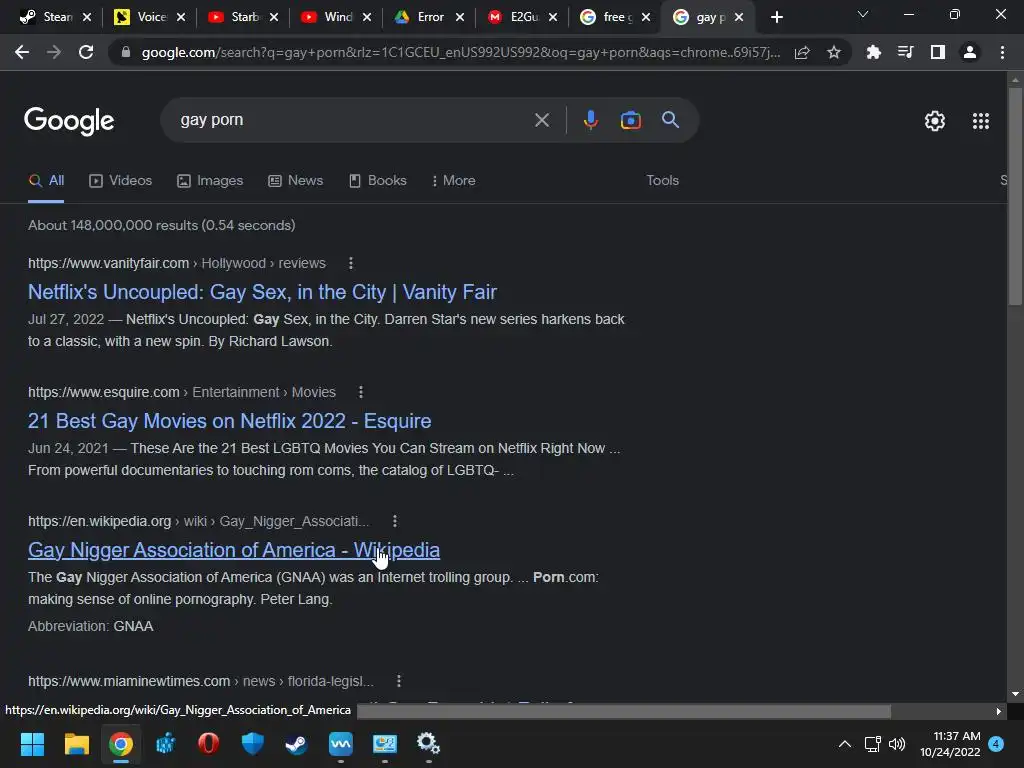Open Windows Security shield on taskbar
Screen dimensions: 1024x768
(252, 744)
